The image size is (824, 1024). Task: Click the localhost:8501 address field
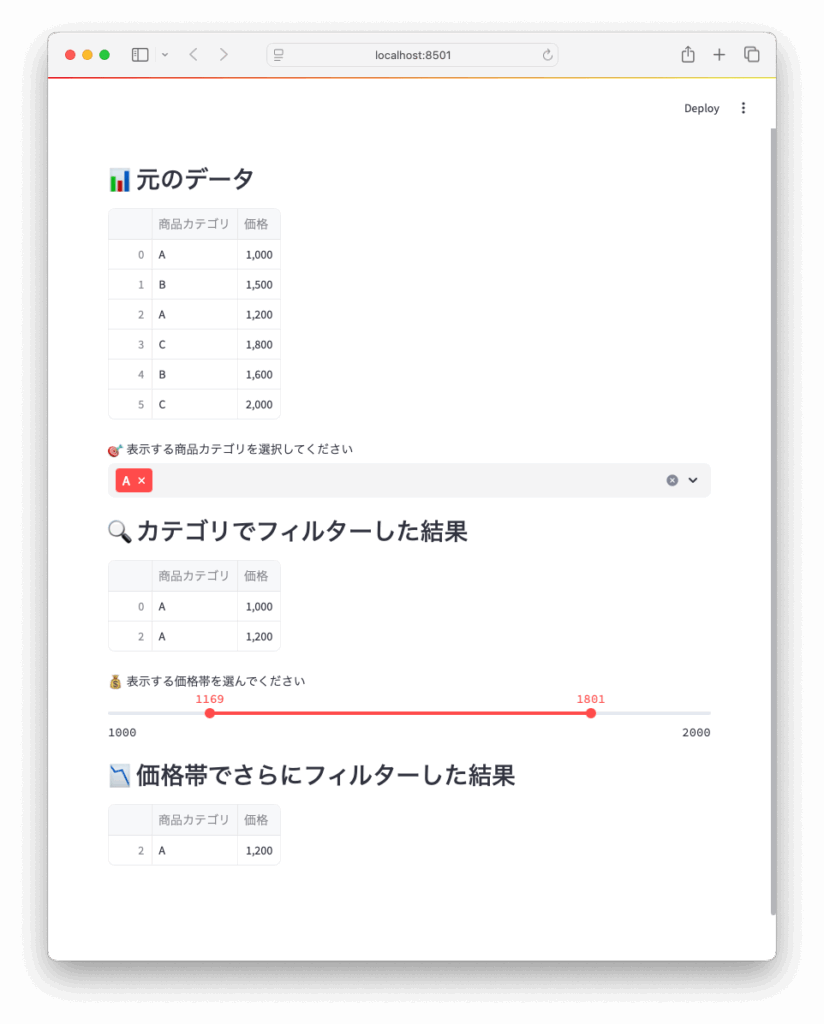tap(413, 55)
